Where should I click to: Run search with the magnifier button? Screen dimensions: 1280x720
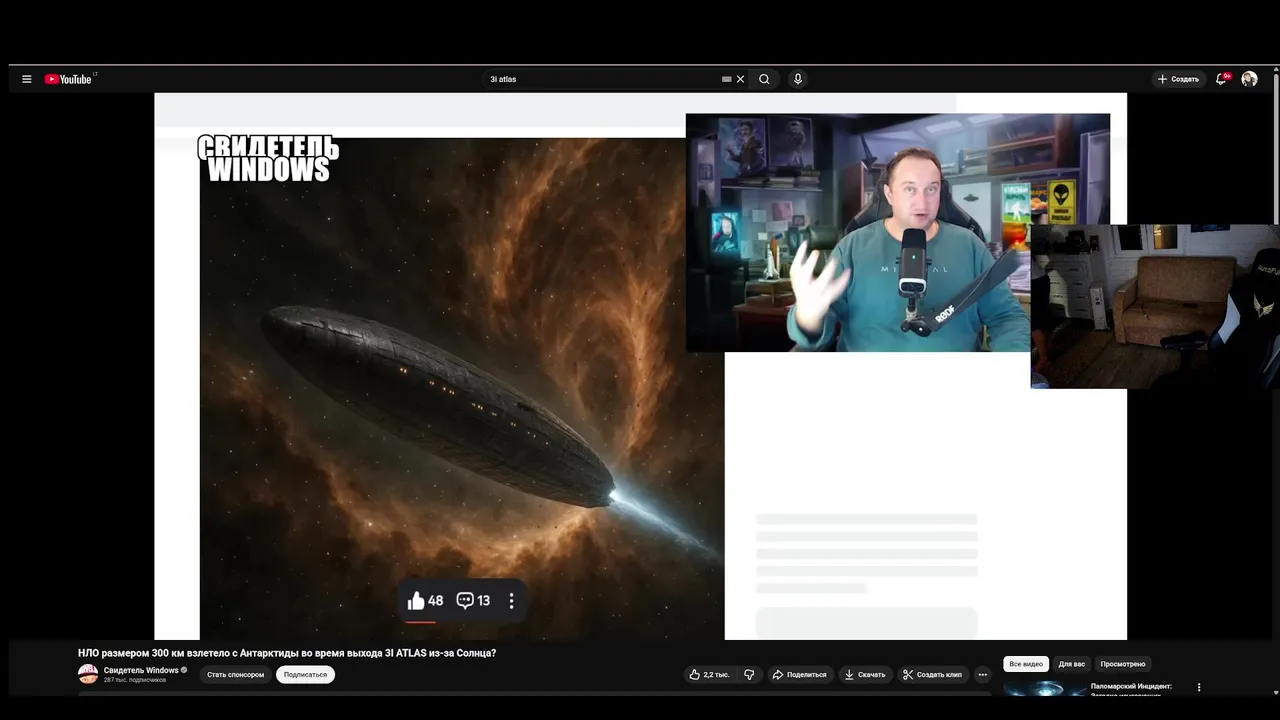(764, 79)
